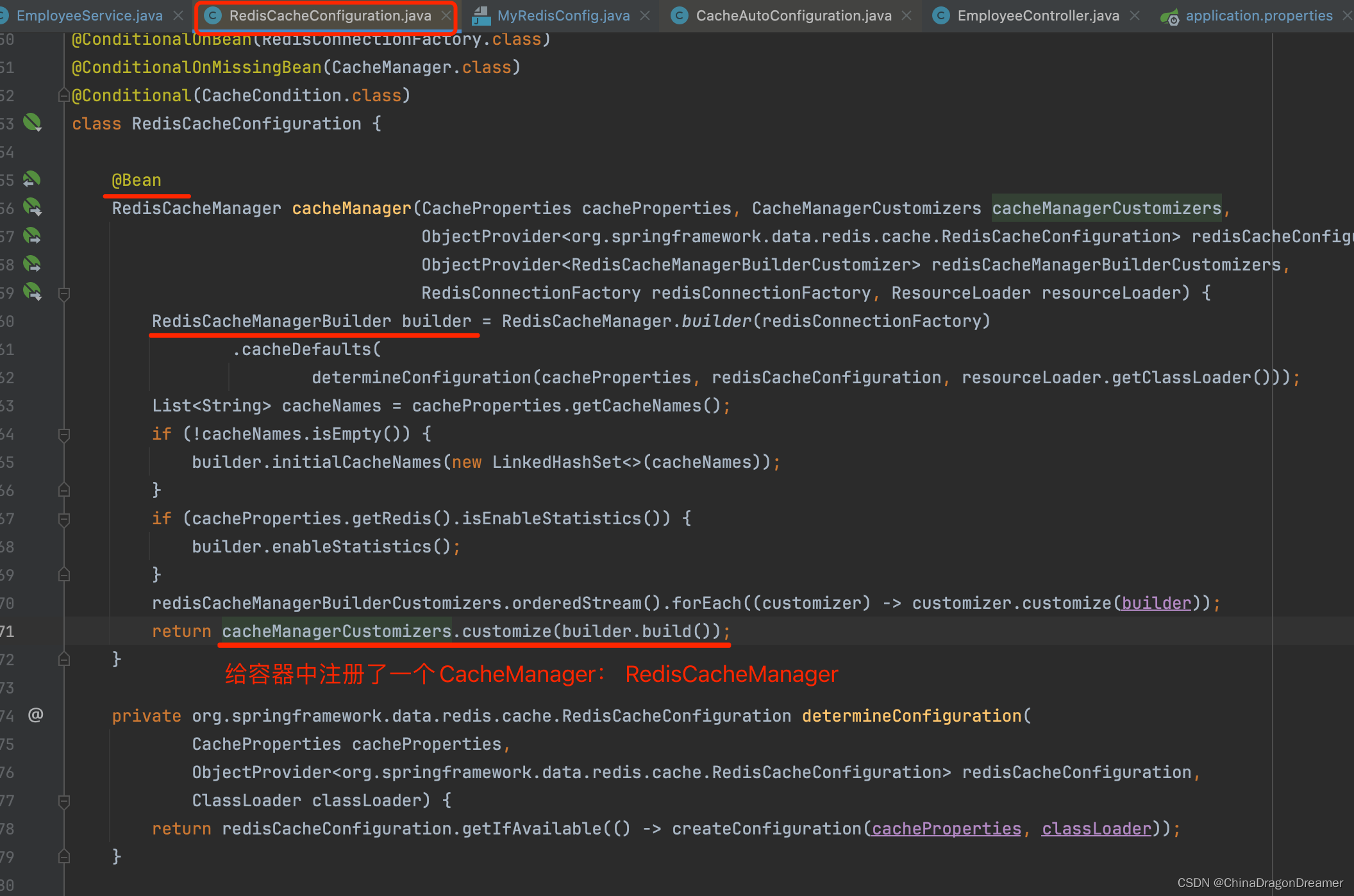Click orderedStream() call

click(x=586, y=603)
